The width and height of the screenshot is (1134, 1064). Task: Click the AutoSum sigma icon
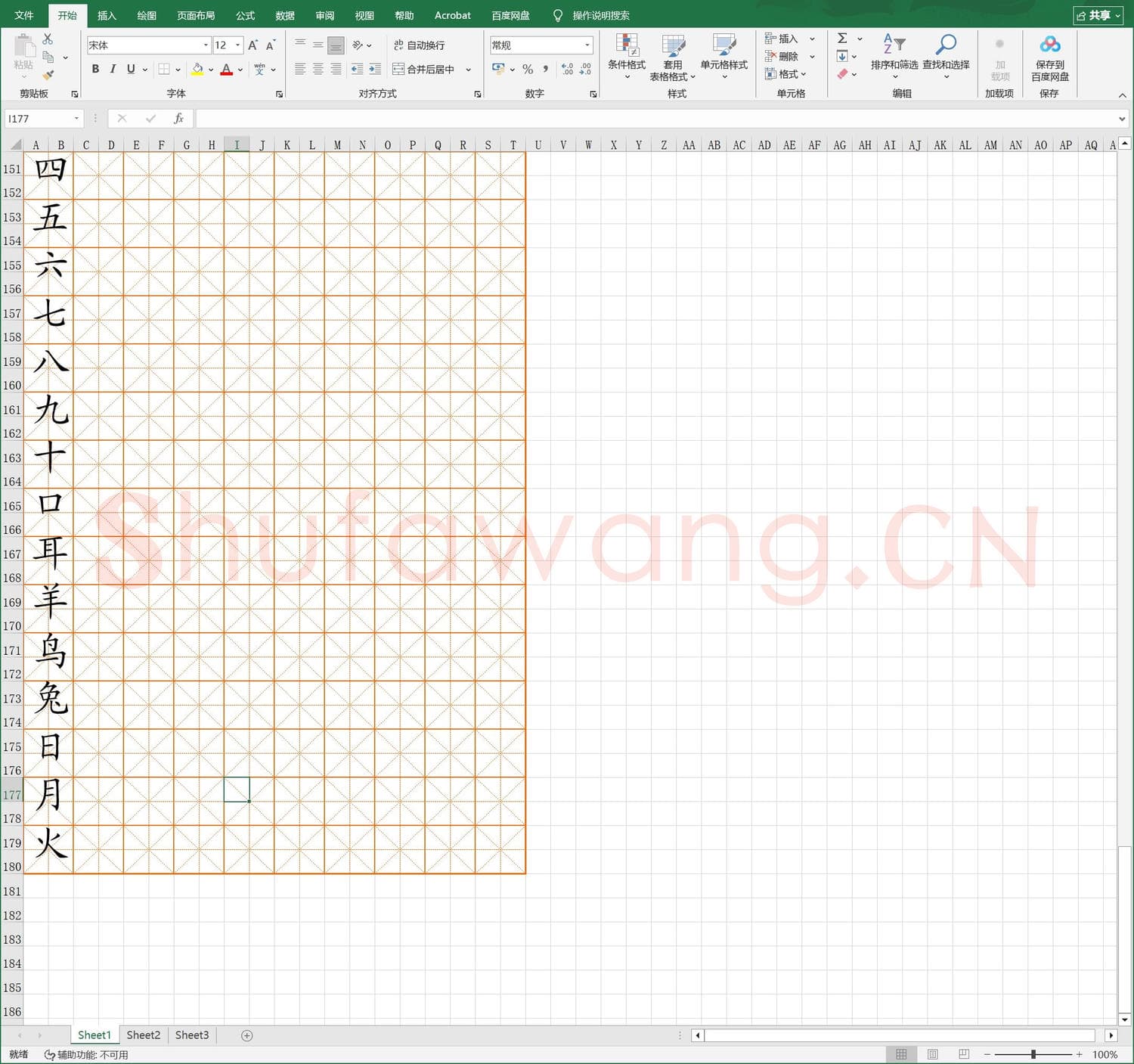click(x=842, y=39)
